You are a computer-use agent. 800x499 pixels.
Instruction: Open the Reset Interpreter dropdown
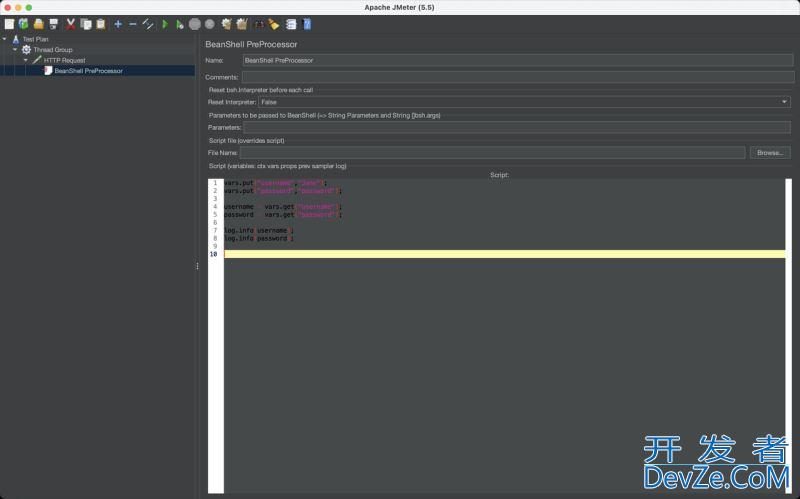(524, 102)
